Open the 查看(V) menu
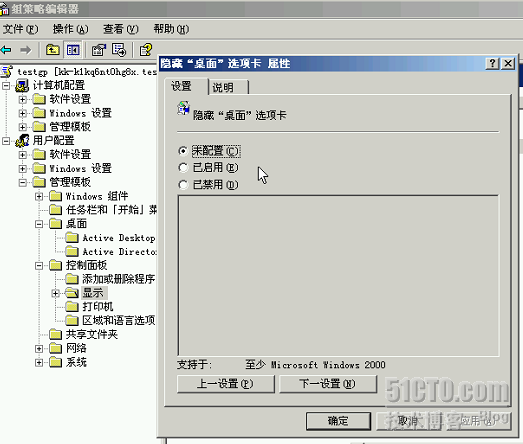 coord(120,29)
